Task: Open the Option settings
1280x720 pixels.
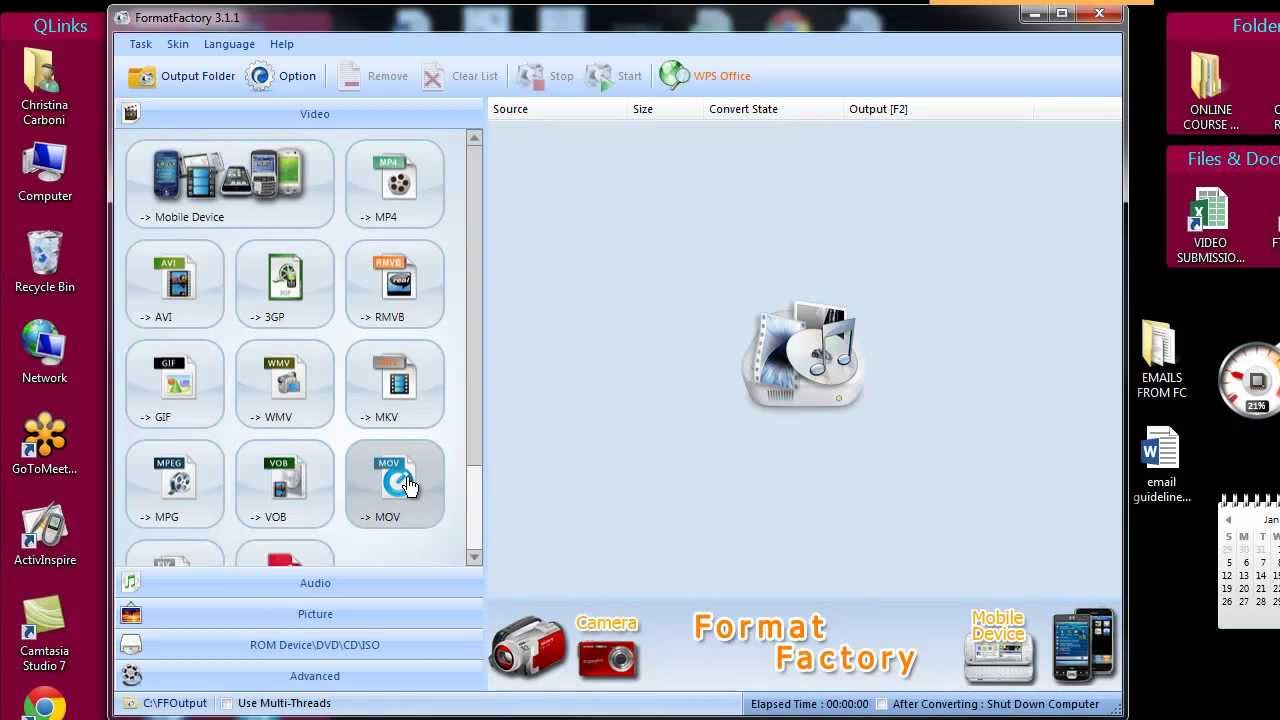Action: (281, 76)
